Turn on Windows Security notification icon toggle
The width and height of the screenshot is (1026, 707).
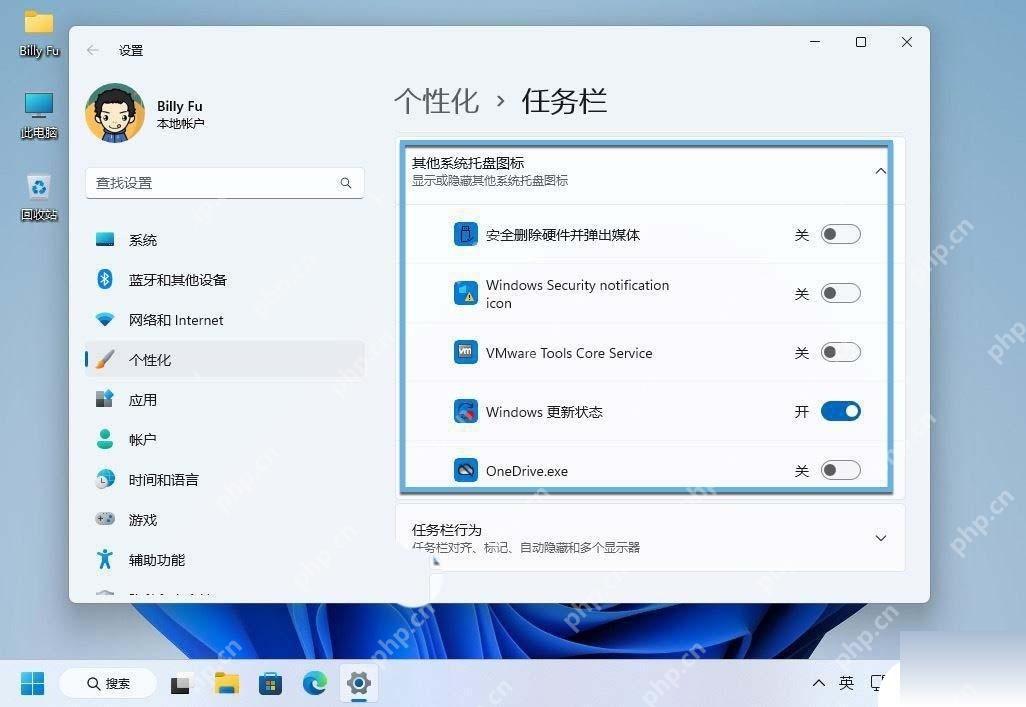point(841,293)
